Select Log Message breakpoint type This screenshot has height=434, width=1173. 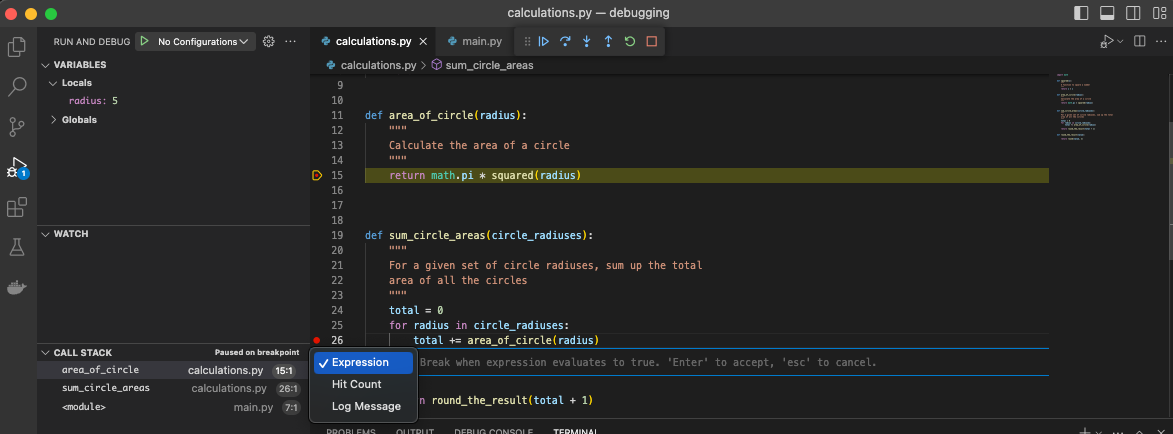point(364,406)
